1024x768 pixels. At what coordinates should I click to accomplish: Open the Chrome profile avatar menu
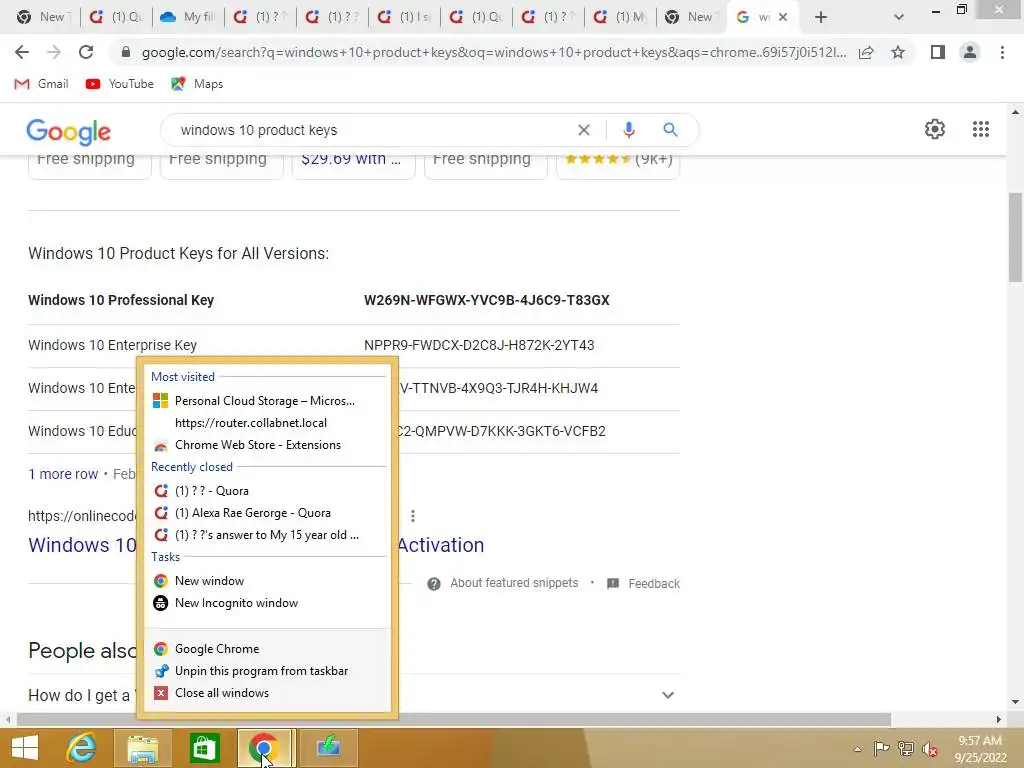click(970, 52)
